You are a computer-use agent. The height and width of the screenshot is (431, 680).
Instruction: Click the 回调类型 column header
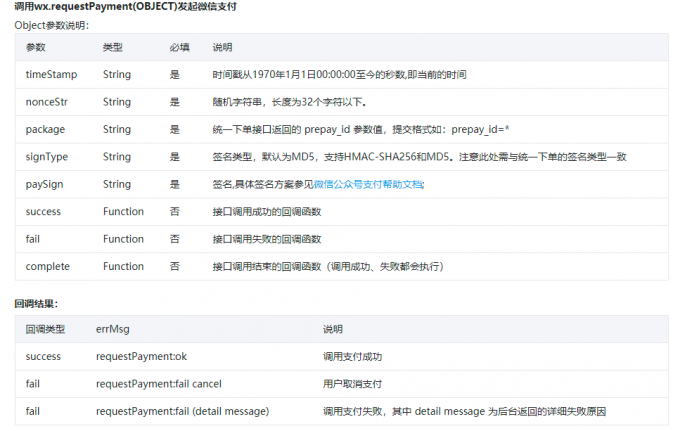tap(45, 329)
